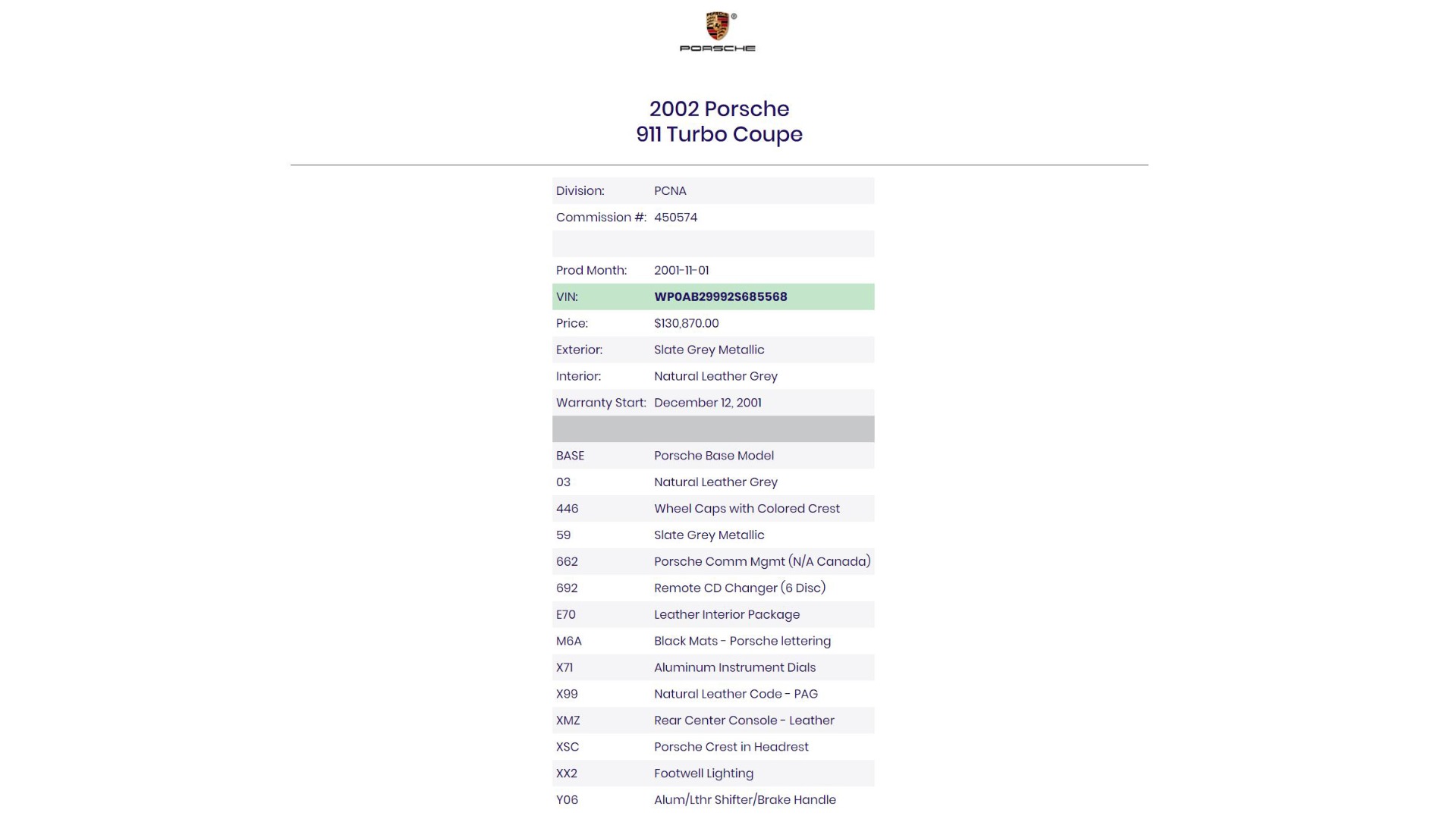Screen dimensions: 1456x819
Task: Click the price '$130,870.00'
Action: 687,324
